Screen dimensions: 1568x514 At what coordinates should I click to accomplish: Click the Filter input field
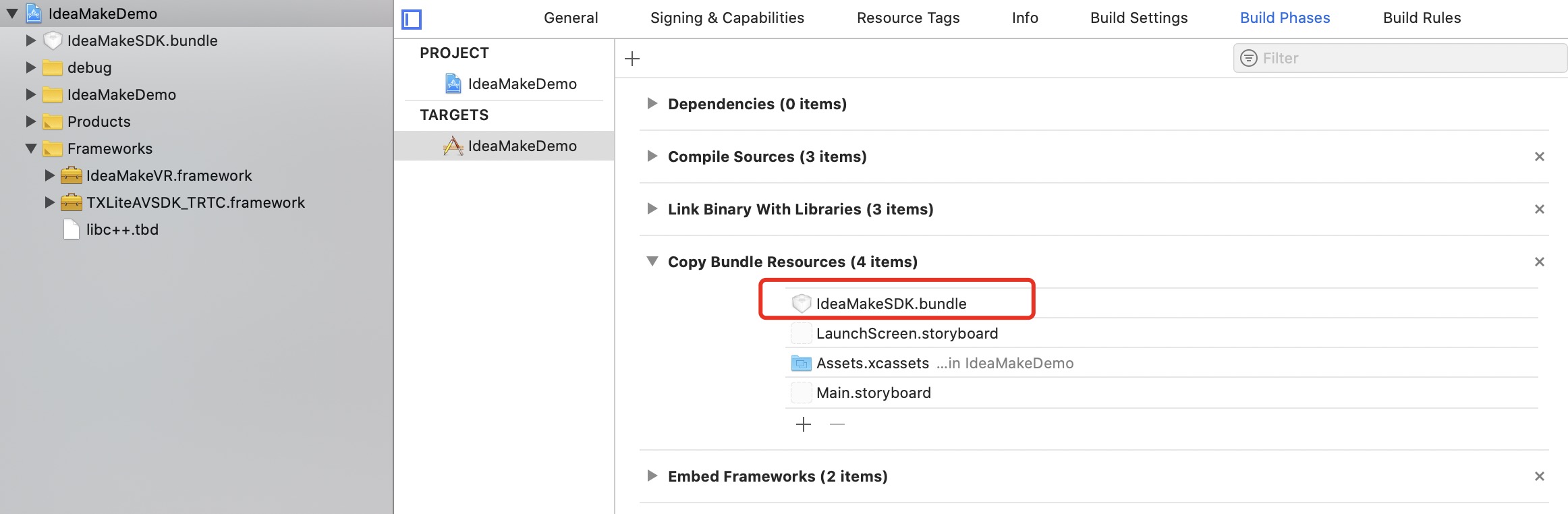tap(1403, 58)
